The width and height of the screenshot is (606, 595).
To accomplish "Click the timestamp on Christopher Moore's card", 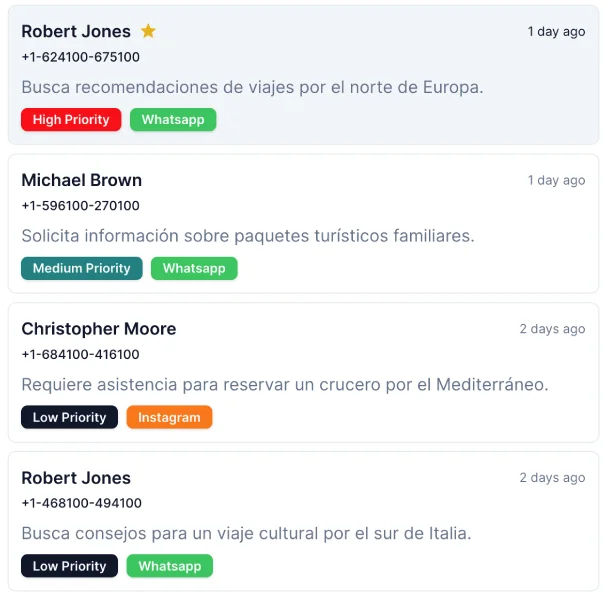I will click(552, 329).
